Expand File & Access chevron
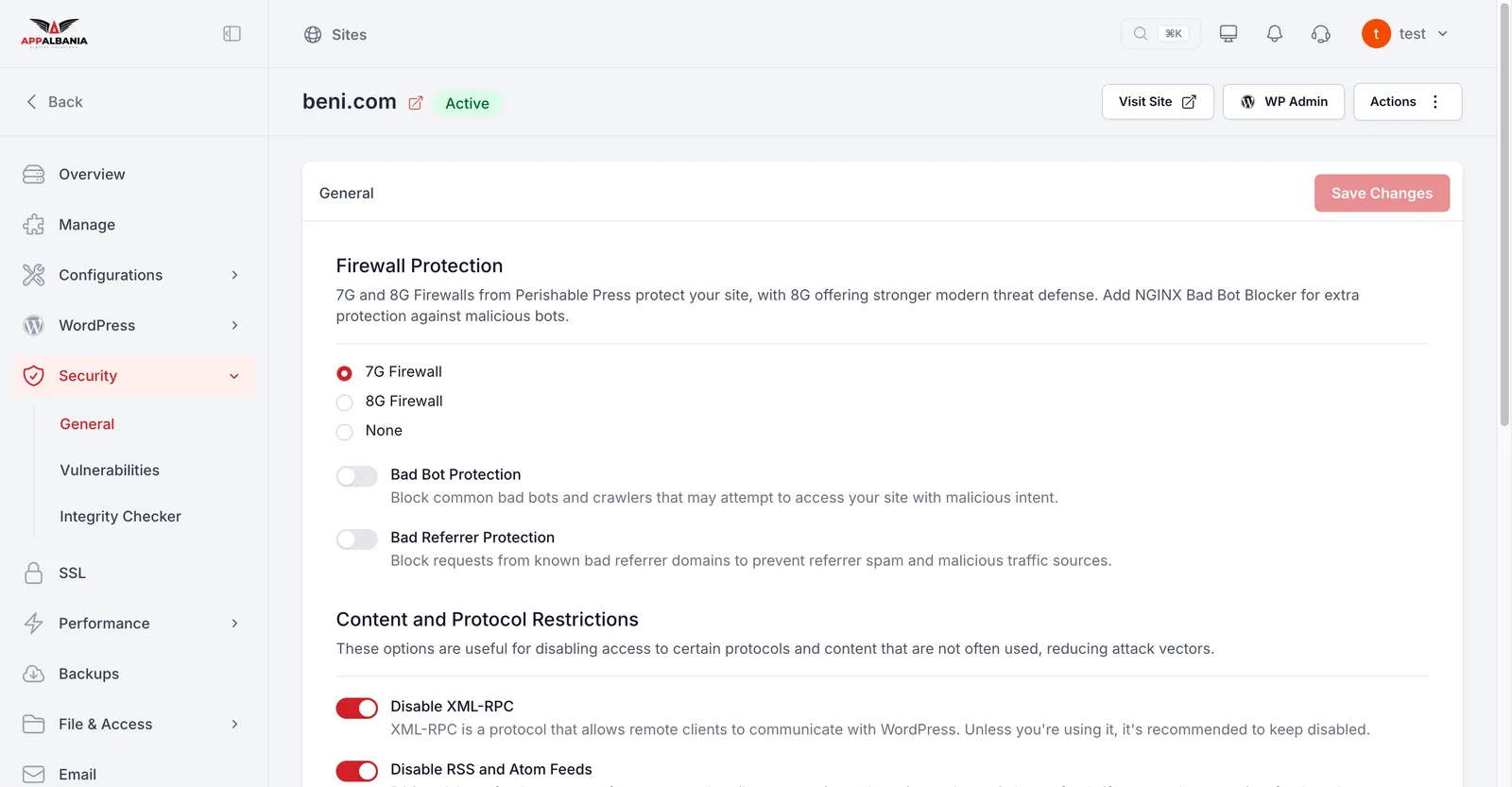This screenshot has width=1512, height=787. coord(234,725)
